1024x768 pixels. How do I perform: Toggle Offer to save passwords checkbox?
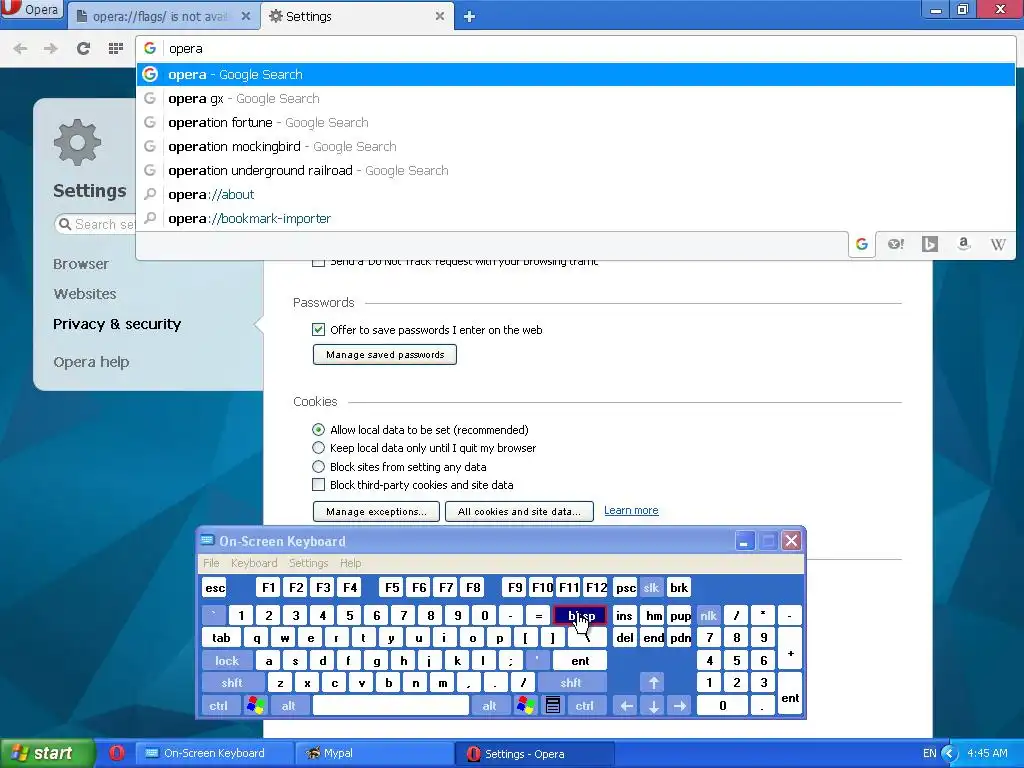318,330
